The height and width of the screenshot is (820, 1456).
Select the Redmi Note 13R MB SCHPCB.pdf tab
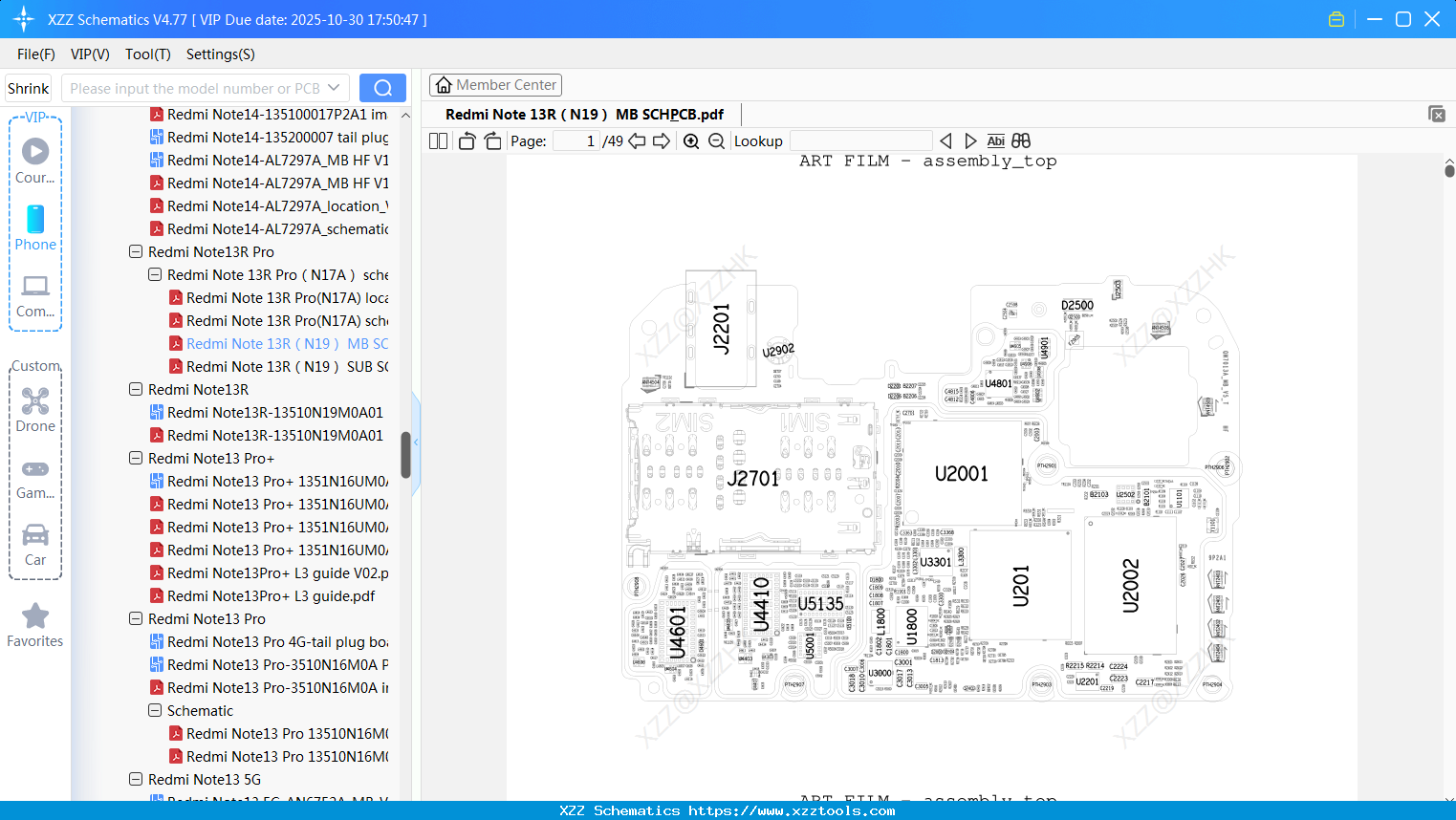[x=583, y=114]
